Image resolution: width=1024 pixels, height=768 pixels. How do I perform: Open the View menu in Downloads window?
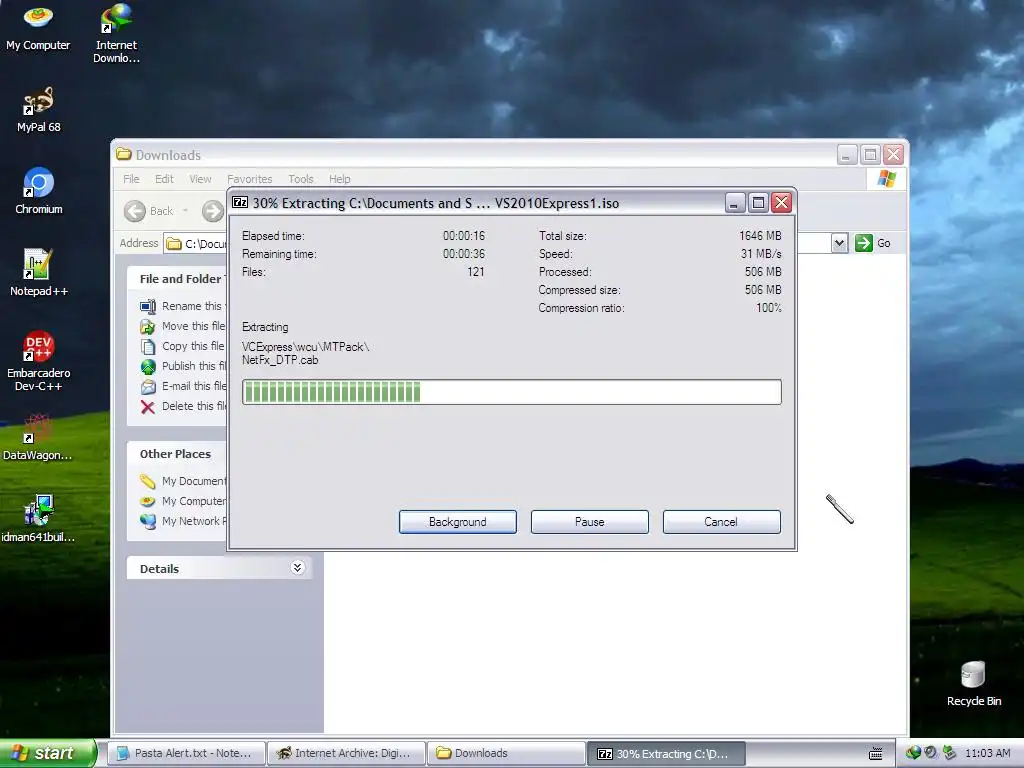(x=200, y=179)
